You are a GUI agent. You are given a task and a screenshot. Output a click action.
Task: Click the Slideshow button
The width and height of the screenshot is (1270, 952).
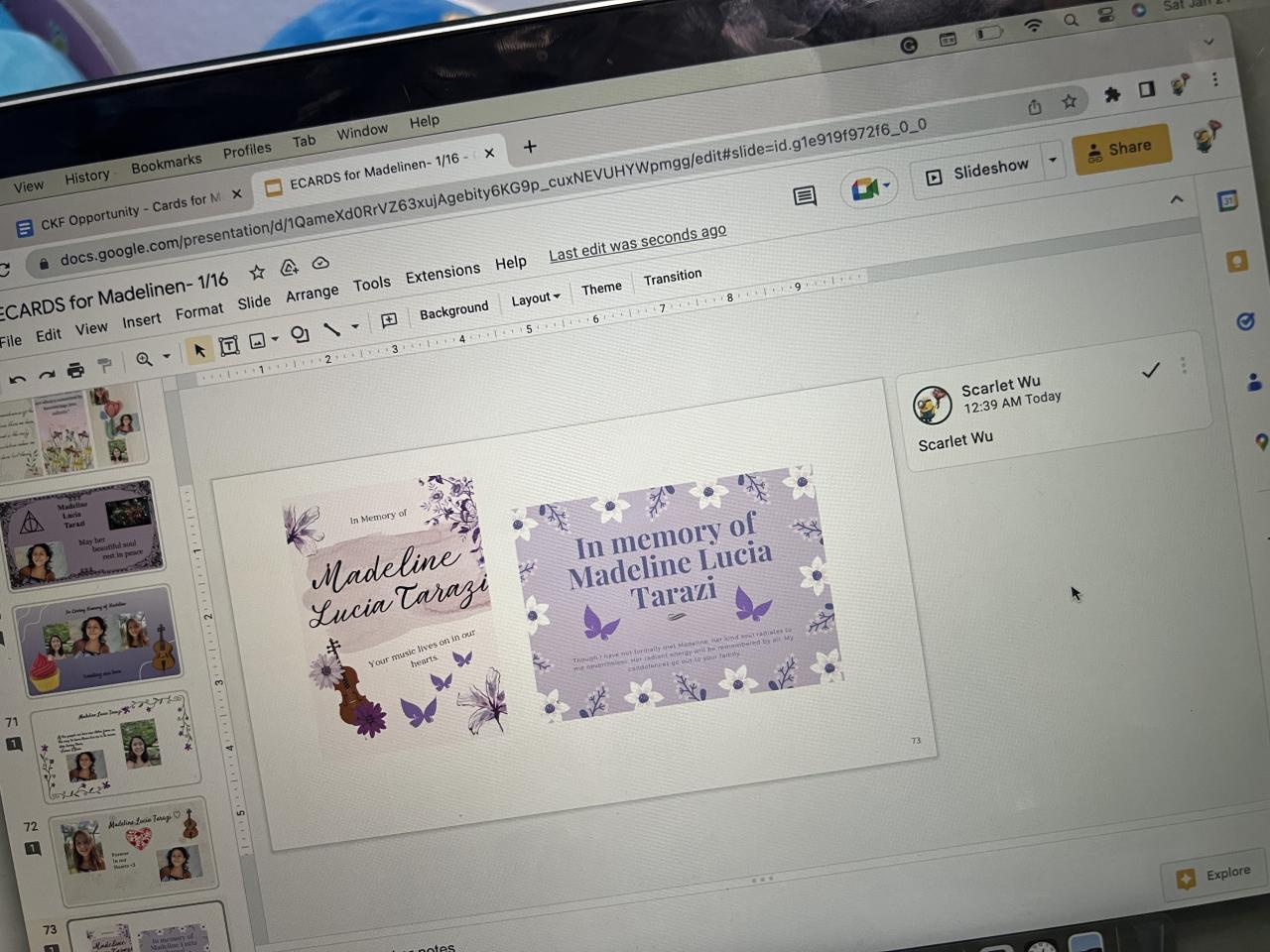pos(978,171)
